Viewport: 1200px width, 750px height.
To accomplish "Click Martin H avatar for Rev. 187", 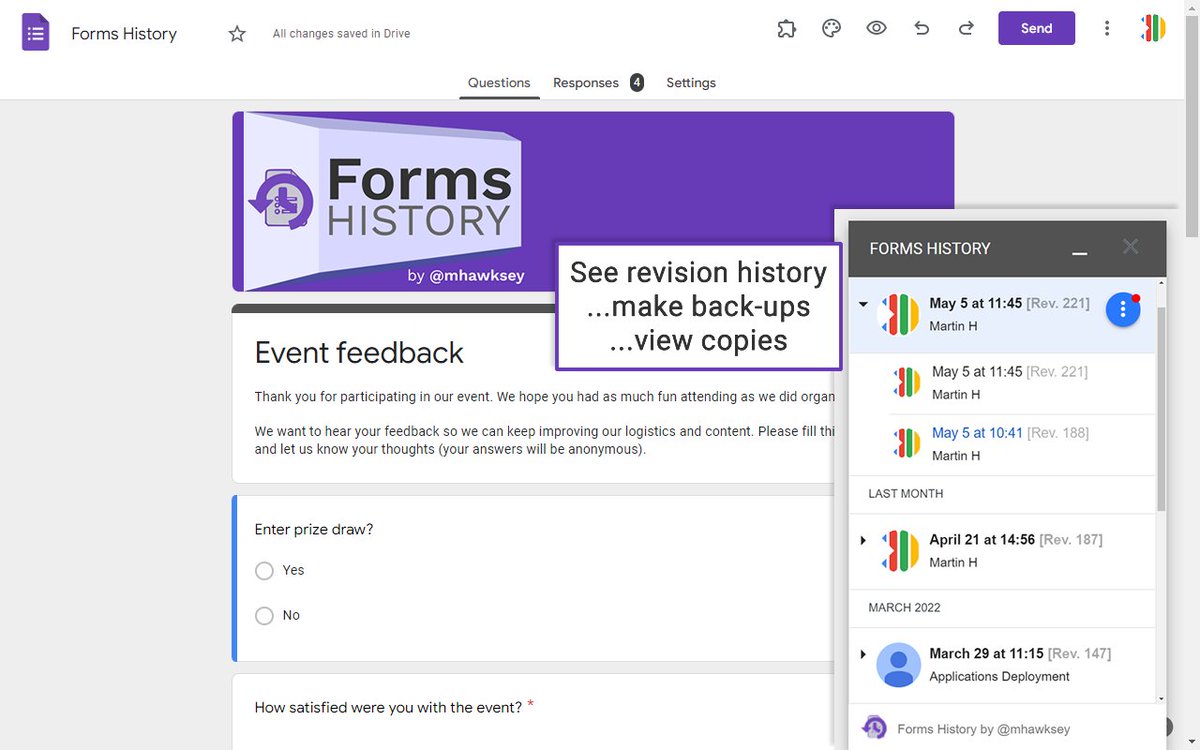I will 901,551.
